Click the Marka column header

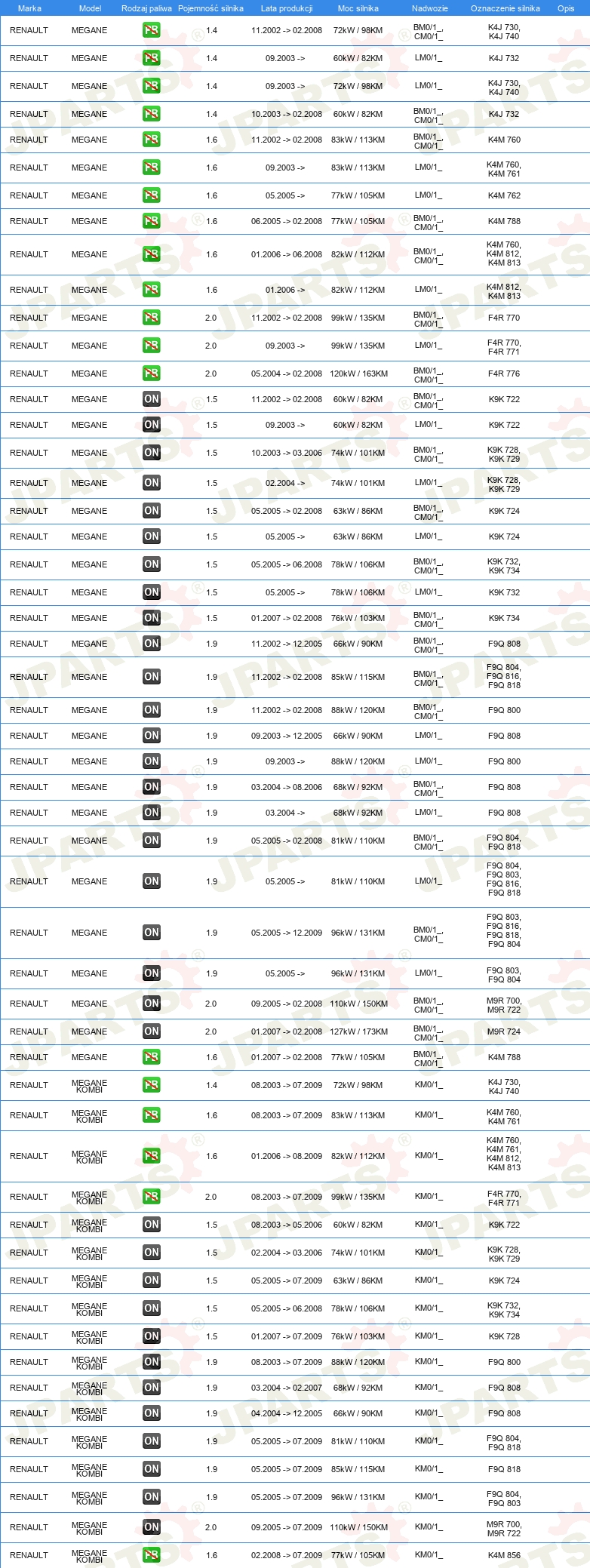point(29,8)
